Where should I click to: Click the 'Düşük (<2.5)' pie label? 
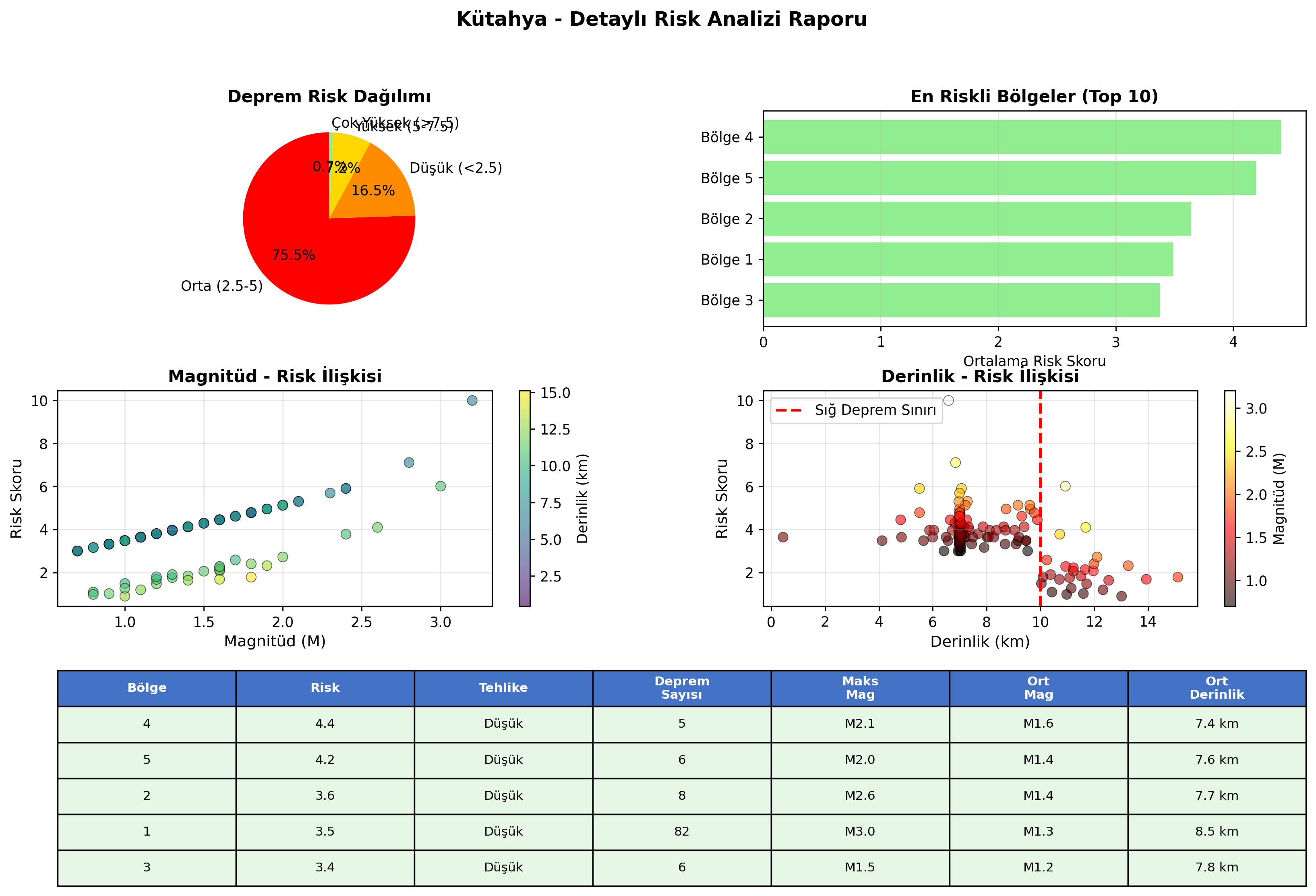[x=456, y=168]
